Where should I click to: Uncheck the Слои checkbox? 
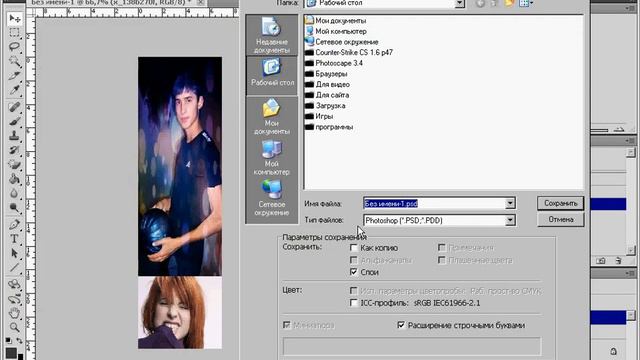pyautogui.click(x=354, y=272)
